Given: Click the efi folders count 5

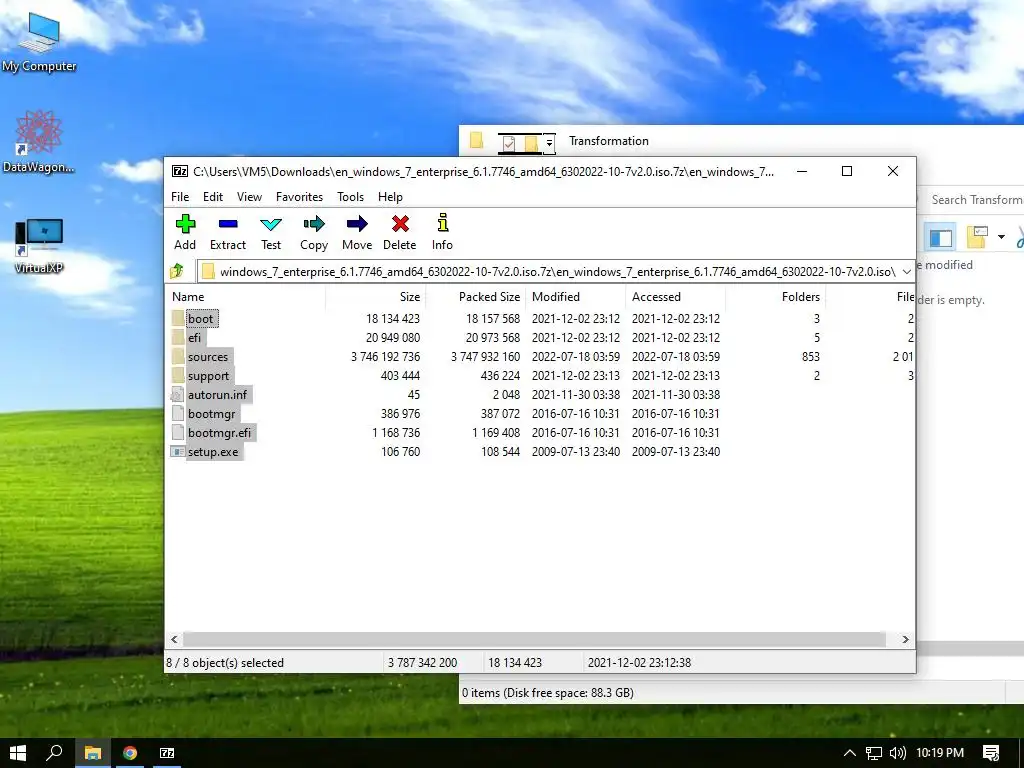Looking at the screenshot, I should [816, 338].
